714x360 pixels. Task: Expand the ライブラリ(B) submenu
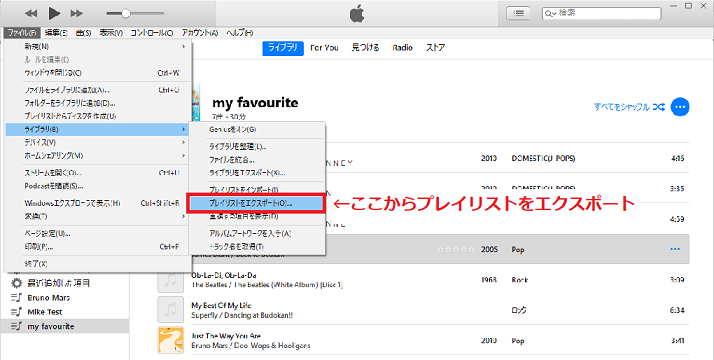(98, 129)
